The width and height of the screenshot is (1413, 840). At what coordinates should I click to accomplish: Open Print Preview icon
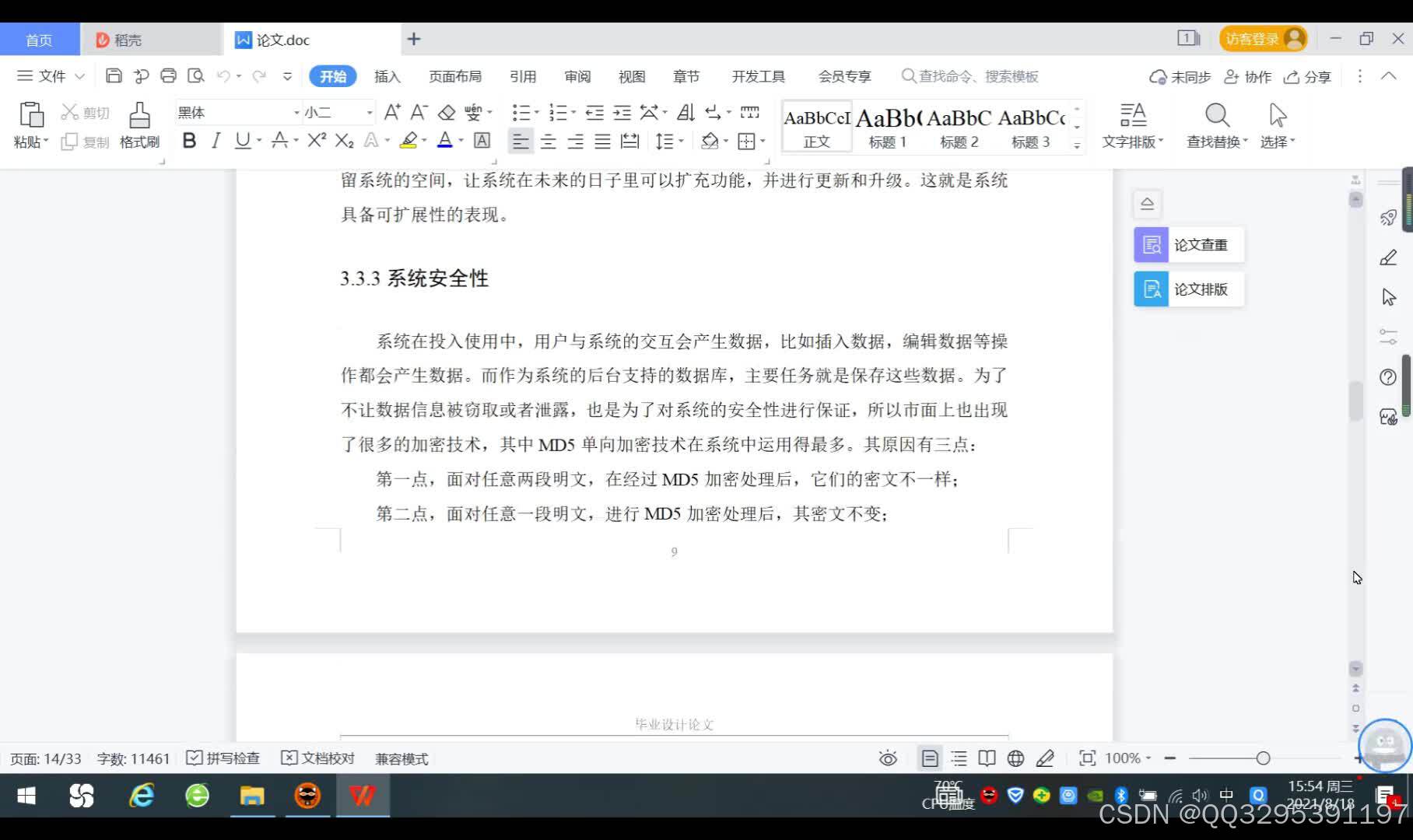(196, 76)
